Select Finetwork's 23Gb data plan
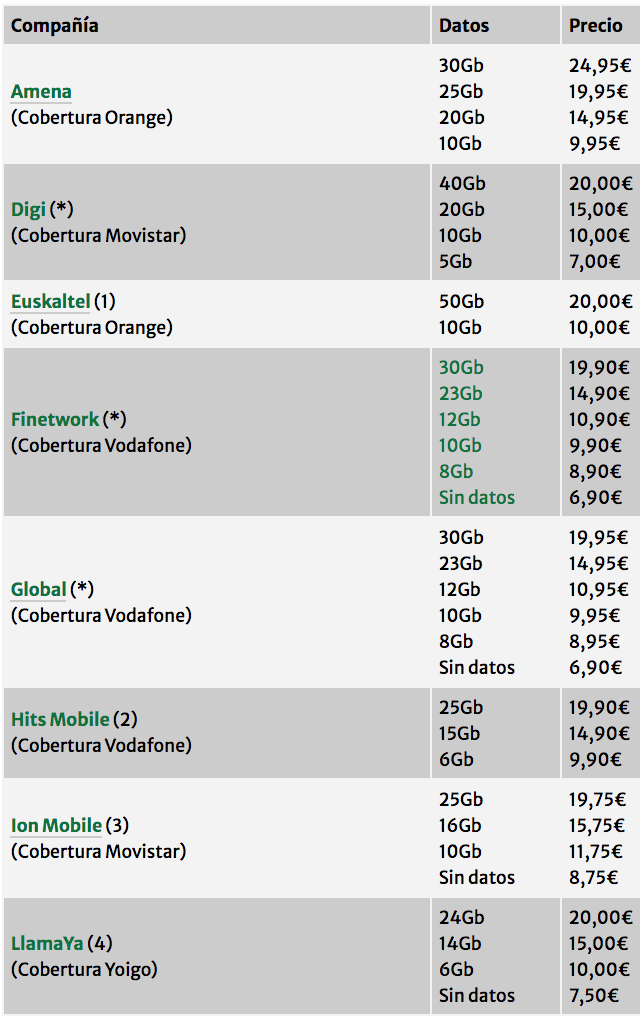The height and width of the screenshot is (1016, 640). [x=461, y=393]
